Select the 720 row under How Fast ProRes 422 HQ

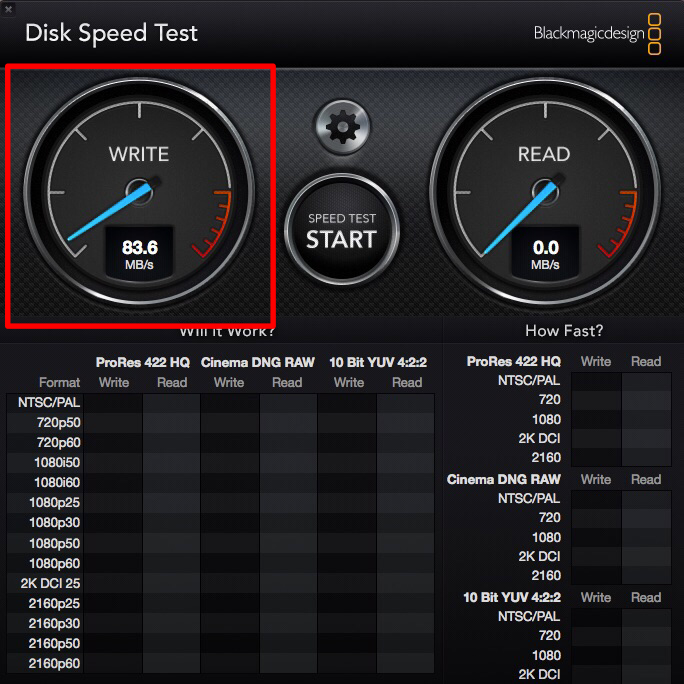(x=605, y=400)
